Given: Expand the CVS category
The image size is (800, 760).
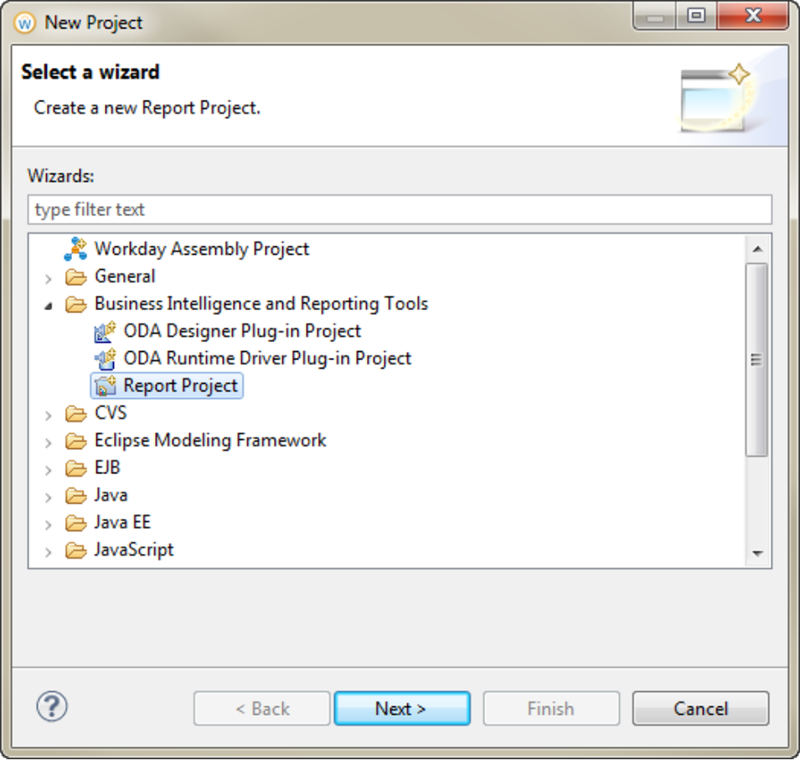Looking at the screenshot, I should click(48, 415).
